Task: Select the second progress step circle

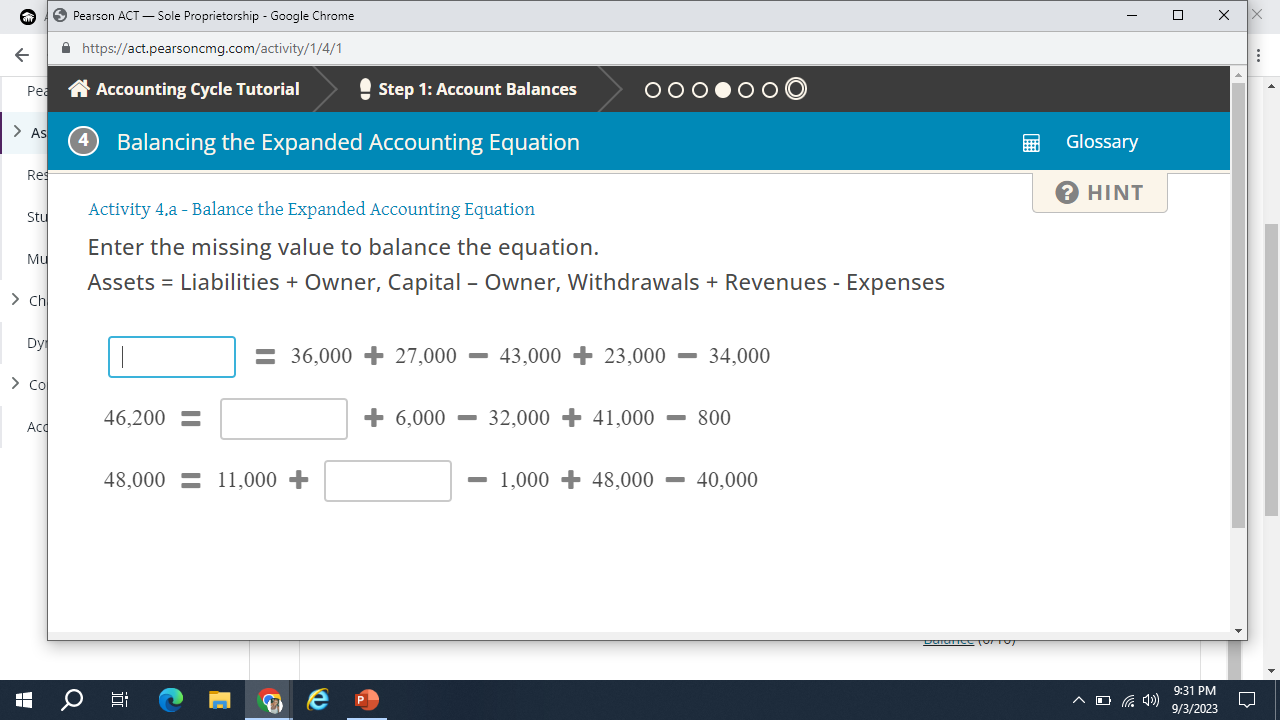Action: click(x=676, y=90)
